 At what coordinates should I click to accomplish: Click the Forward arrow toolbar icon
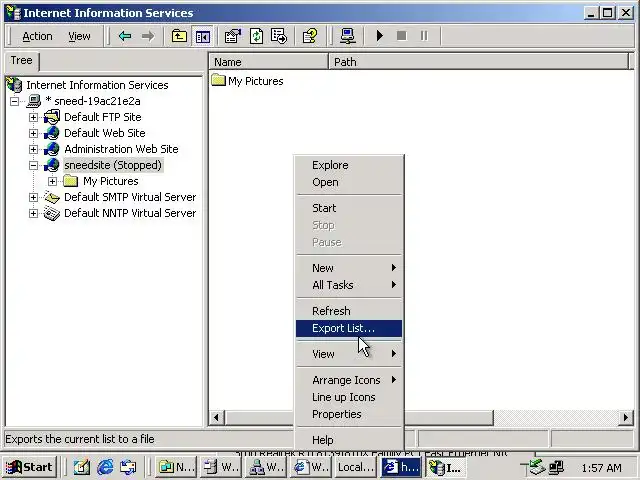point(148,36)
